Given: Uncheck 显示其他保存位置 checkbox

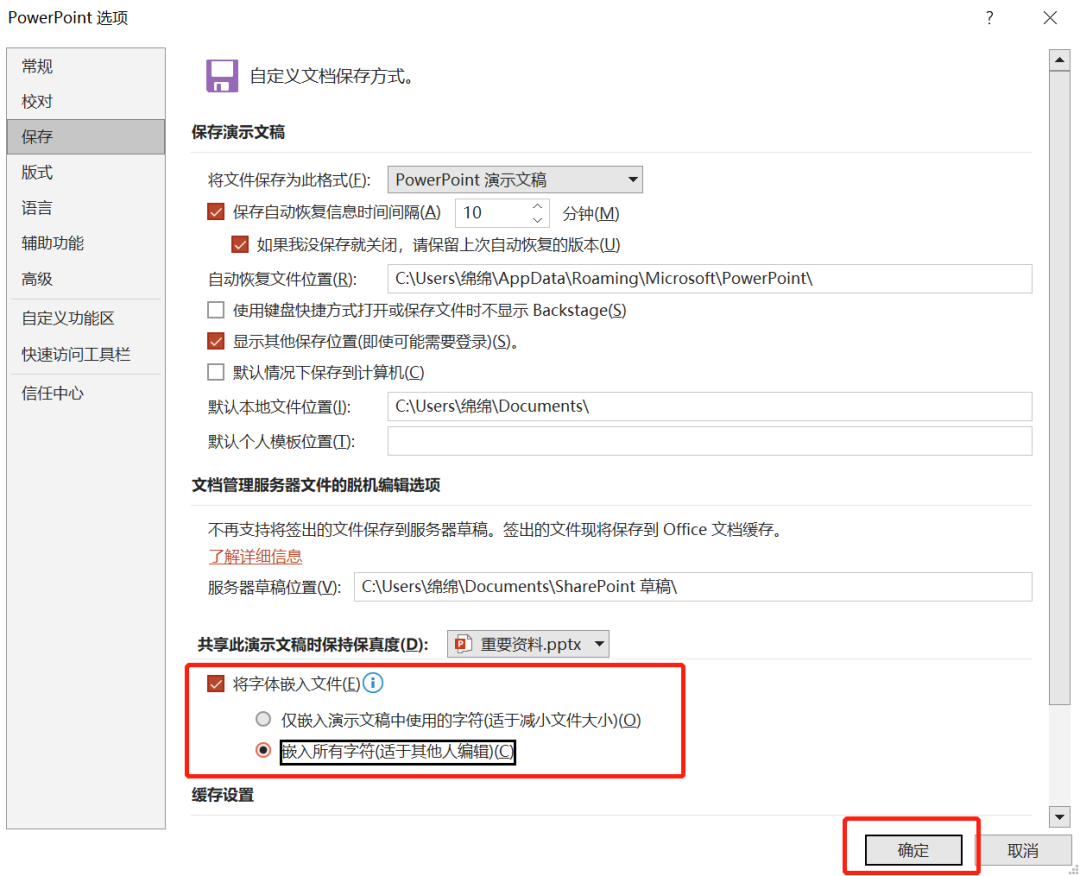Looking at the screenshot, I should click(216, 341).
